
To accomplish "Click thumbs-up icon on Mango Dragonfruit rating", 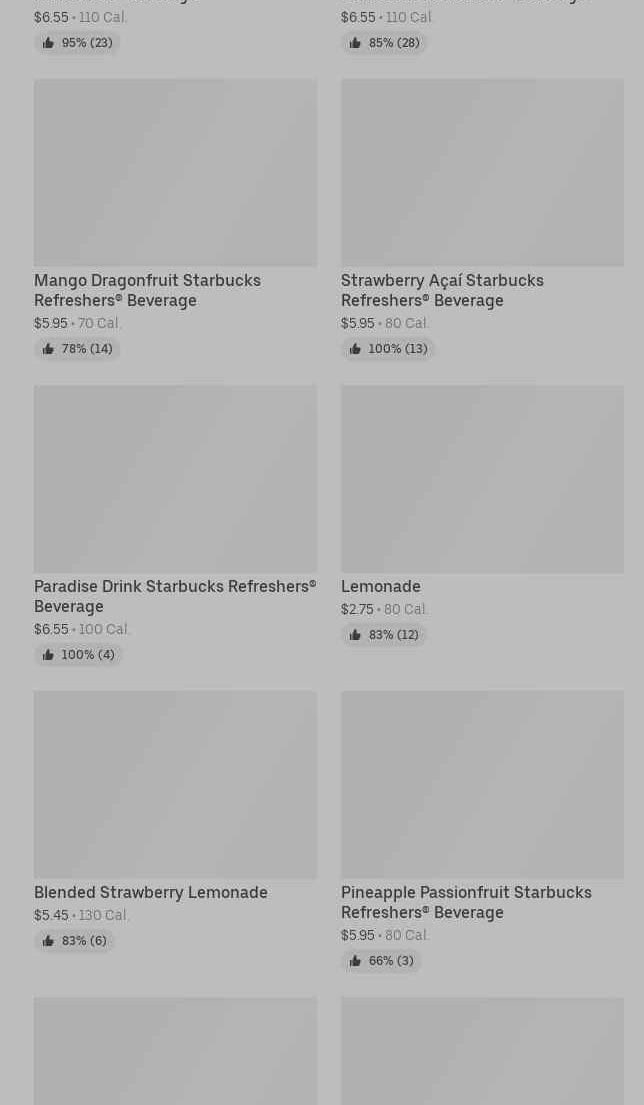I will click(48, 349).
